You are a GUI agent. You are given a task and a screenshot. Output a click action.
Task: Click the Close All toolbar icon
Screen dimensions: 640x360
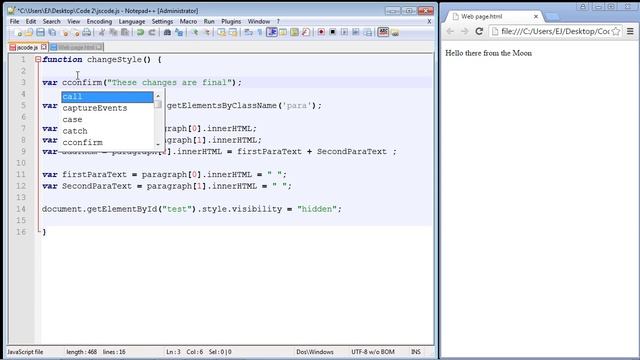[x=76, y=32]
